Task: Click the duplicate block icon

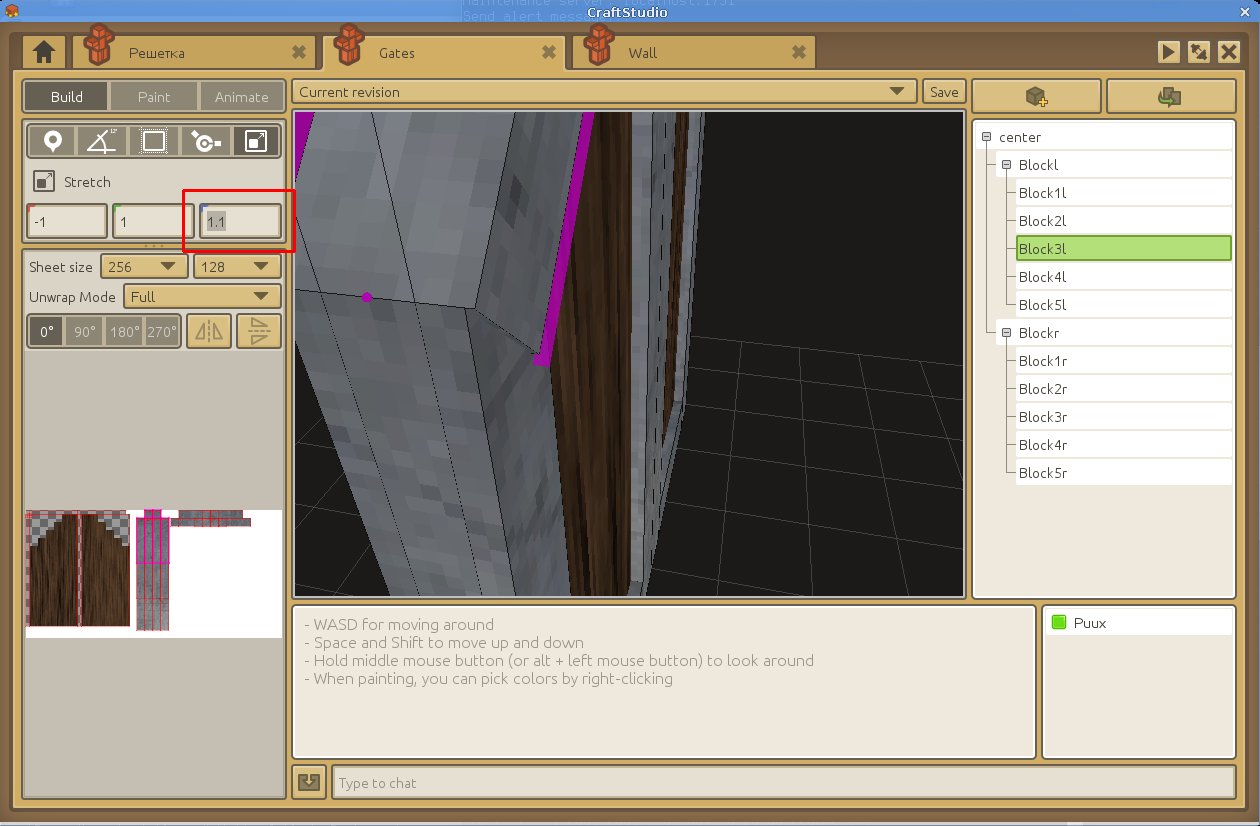Action: pyautogui.click(x=1170, y=96)
